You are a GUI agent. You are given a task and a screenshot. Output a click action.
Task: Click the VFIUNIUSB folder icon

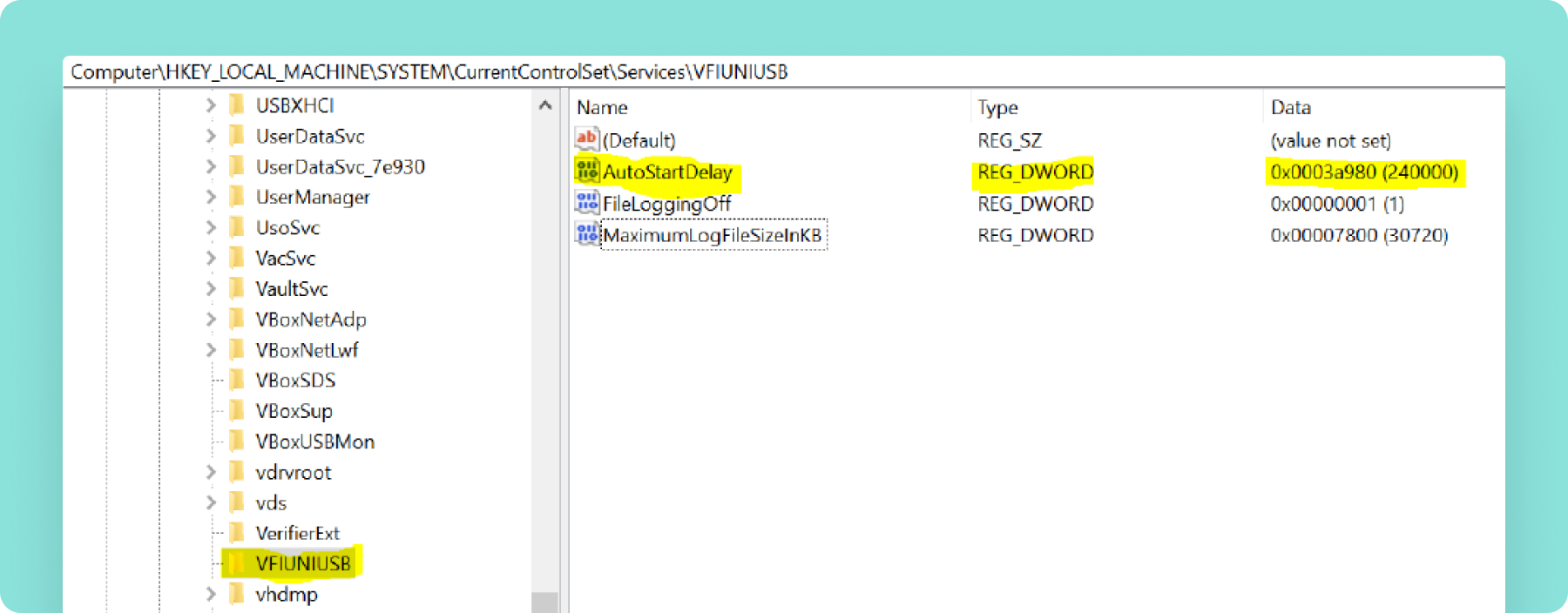[236, 563]
